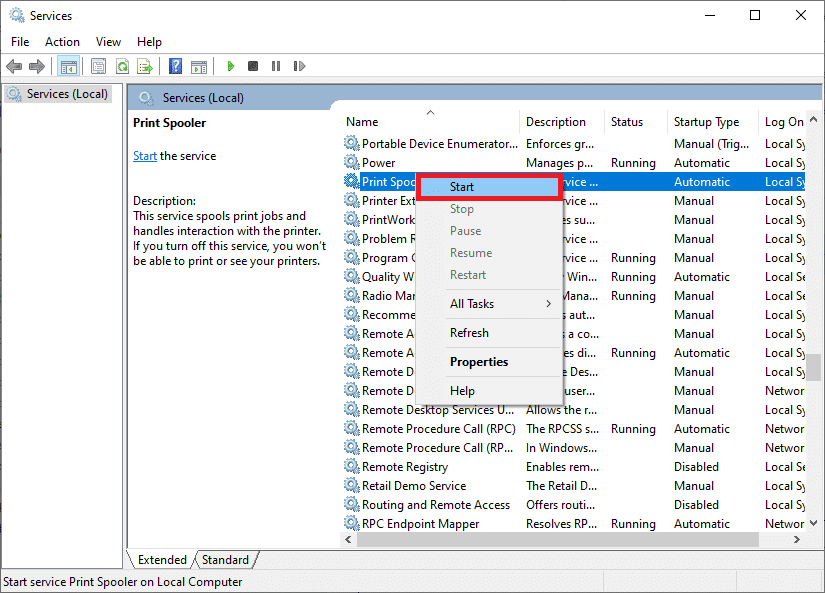Restart the service using toolbar restart icon
Image resolution: width=825 pixels, height=593 pixels.
pyautogui.click(x=299, y=66)
